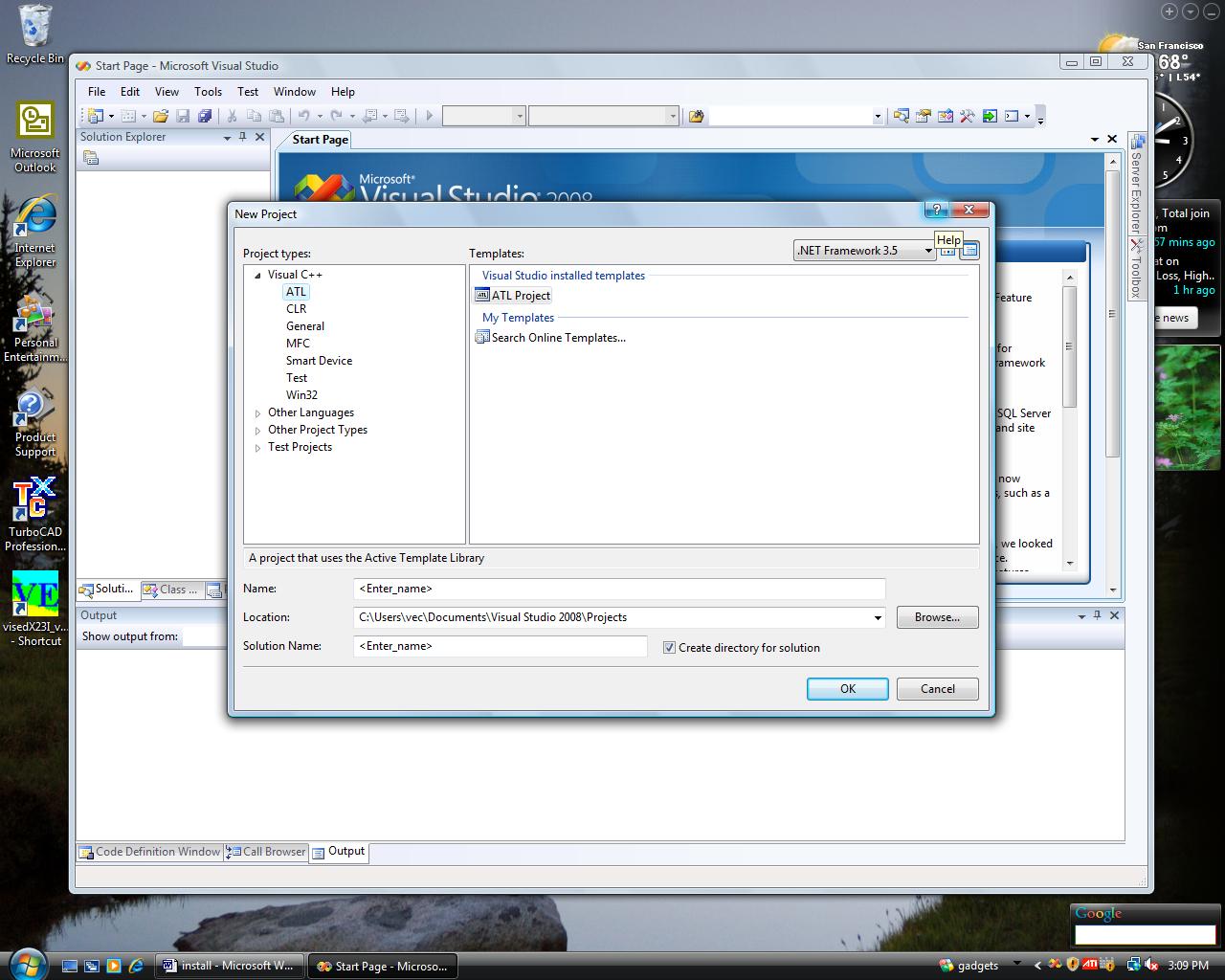This screenshot has width=1225, height=980.
Task: Expand Test Projects node
Action: [x=257, y=448]
